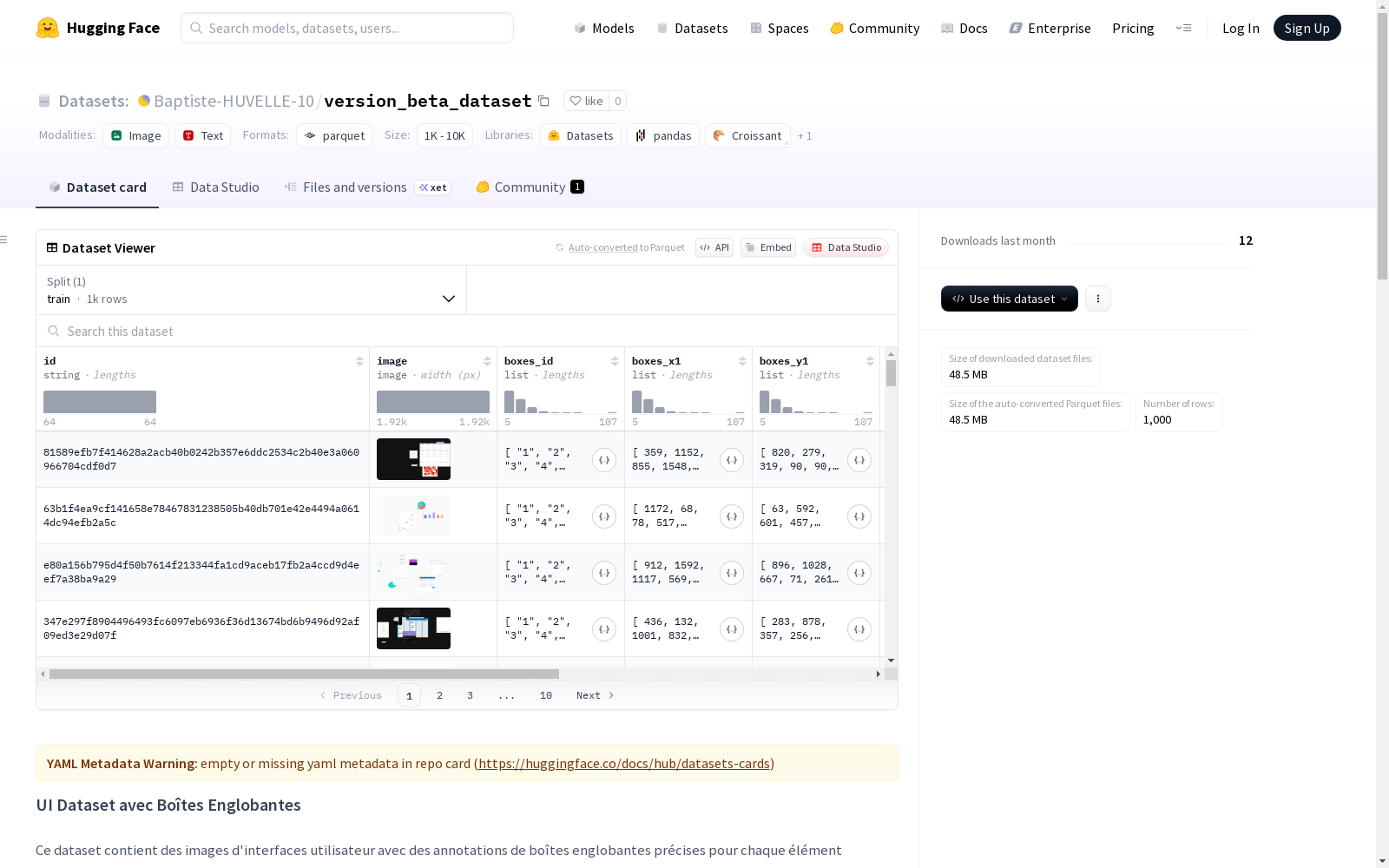Image resolution: width=1389 pixels, height=868 pixels.
Task: Click the id lengths histogram bar
Action: pyautogui.click(x=100, y=402)
